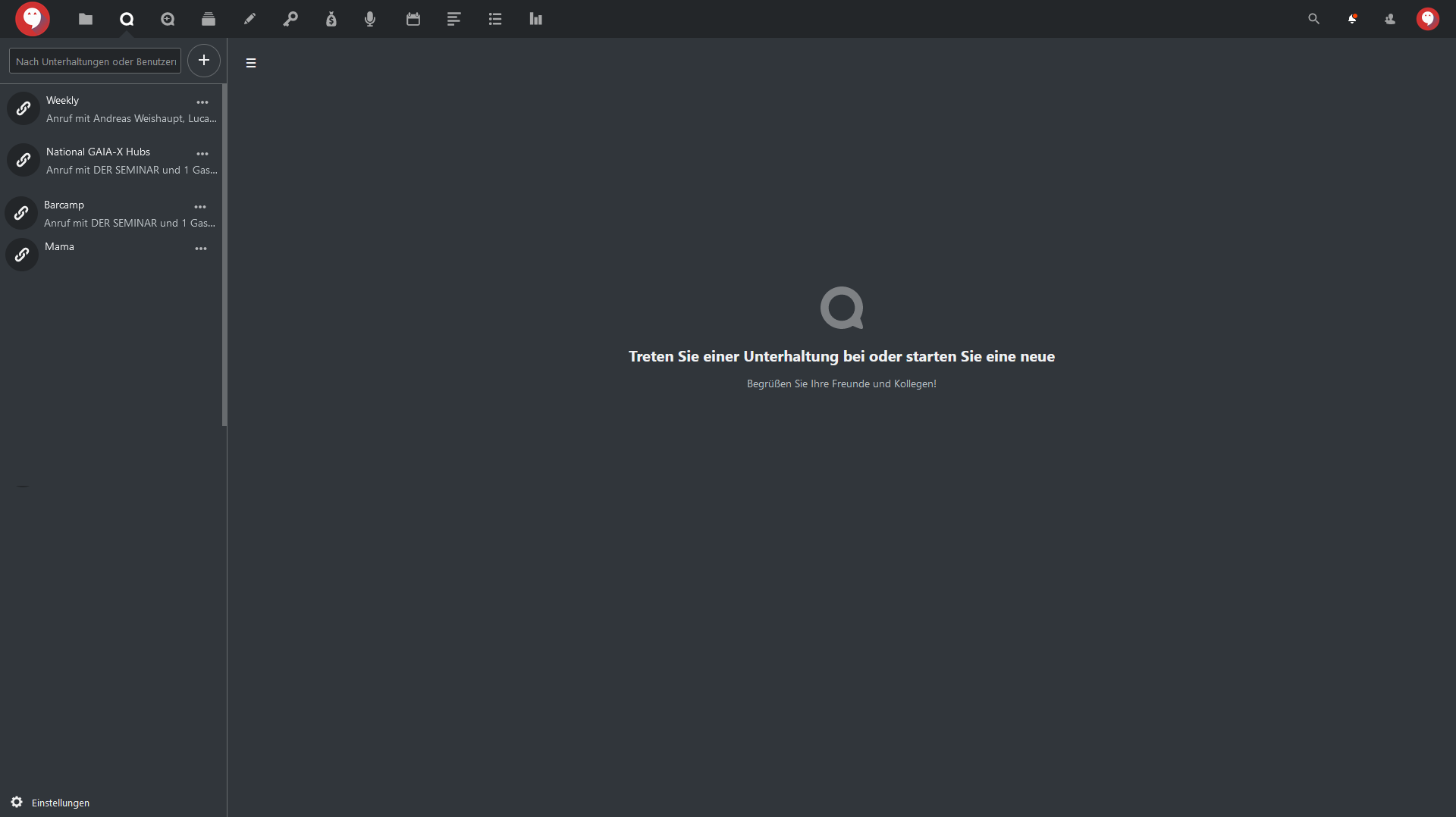Click the microphone app icon
This screenshot has width=1456, height=817.
pyautogui.click(x=370, y=19)
